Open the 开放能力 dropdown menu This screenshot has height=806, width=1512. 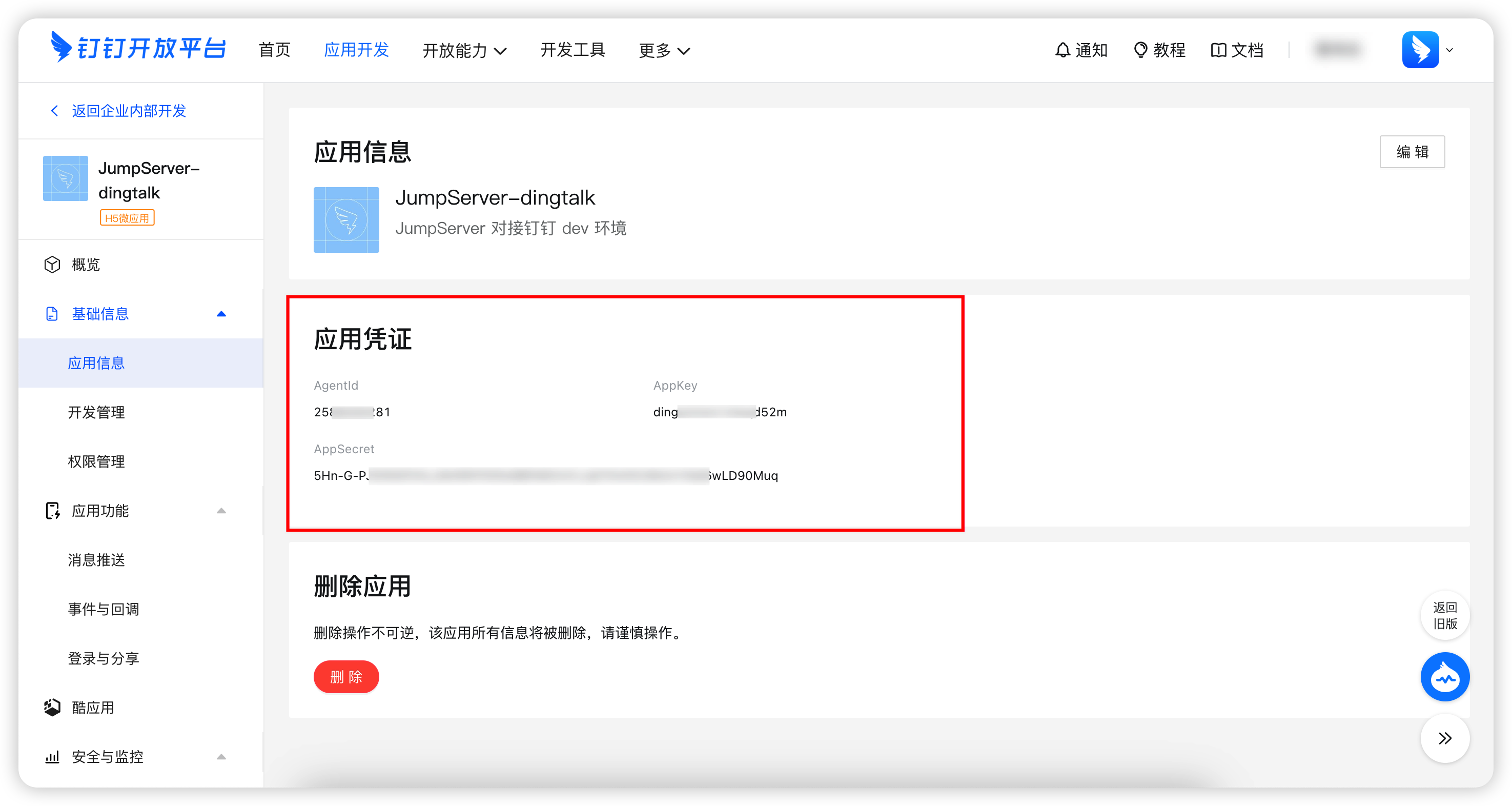click(x=464, y=50)
